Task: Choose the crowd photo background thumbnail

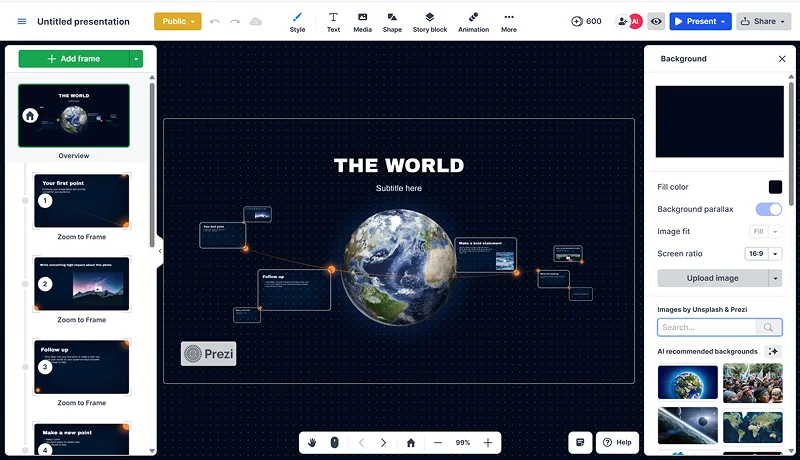Action: [x=753, y=382]
